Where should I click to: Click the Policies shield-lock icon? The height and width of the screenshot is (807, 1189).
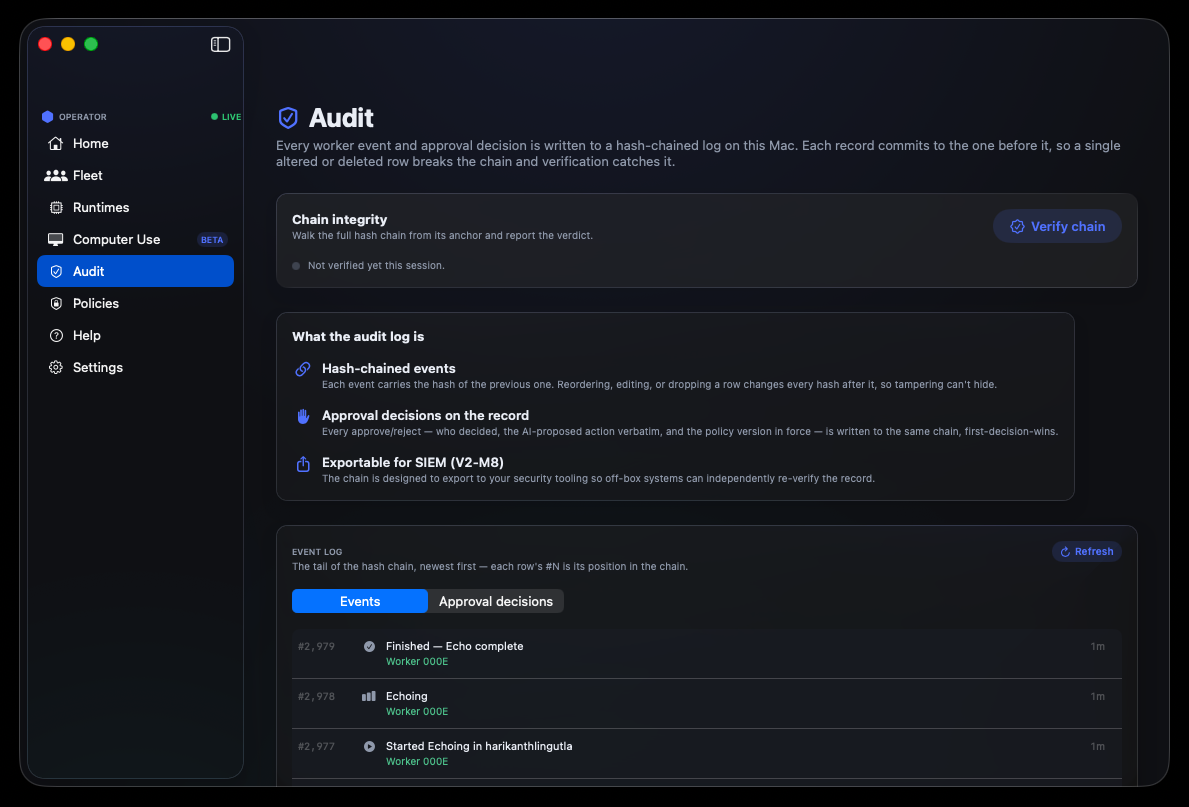(56, 303)
